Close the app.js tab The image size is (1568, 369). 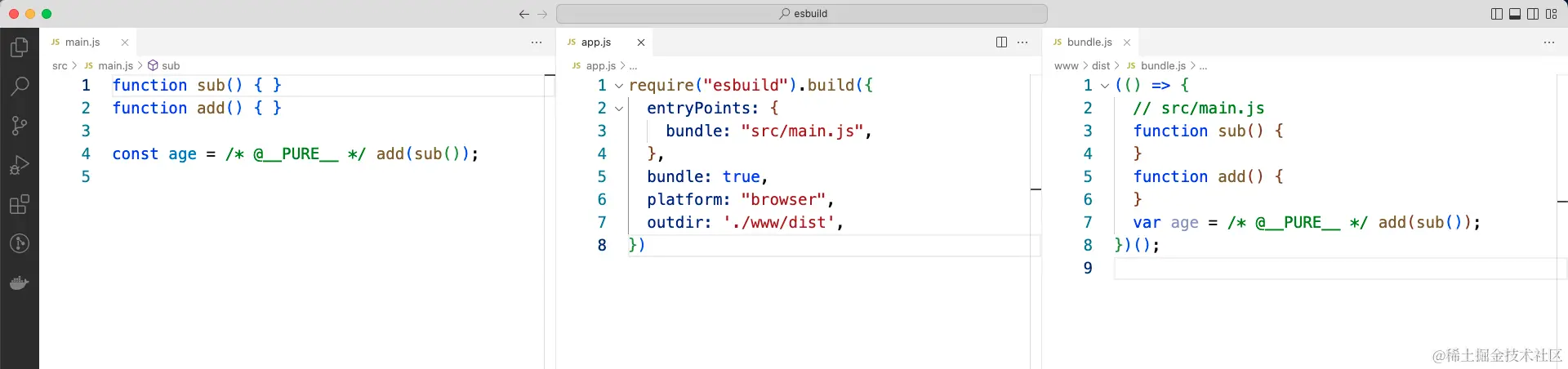641,42
